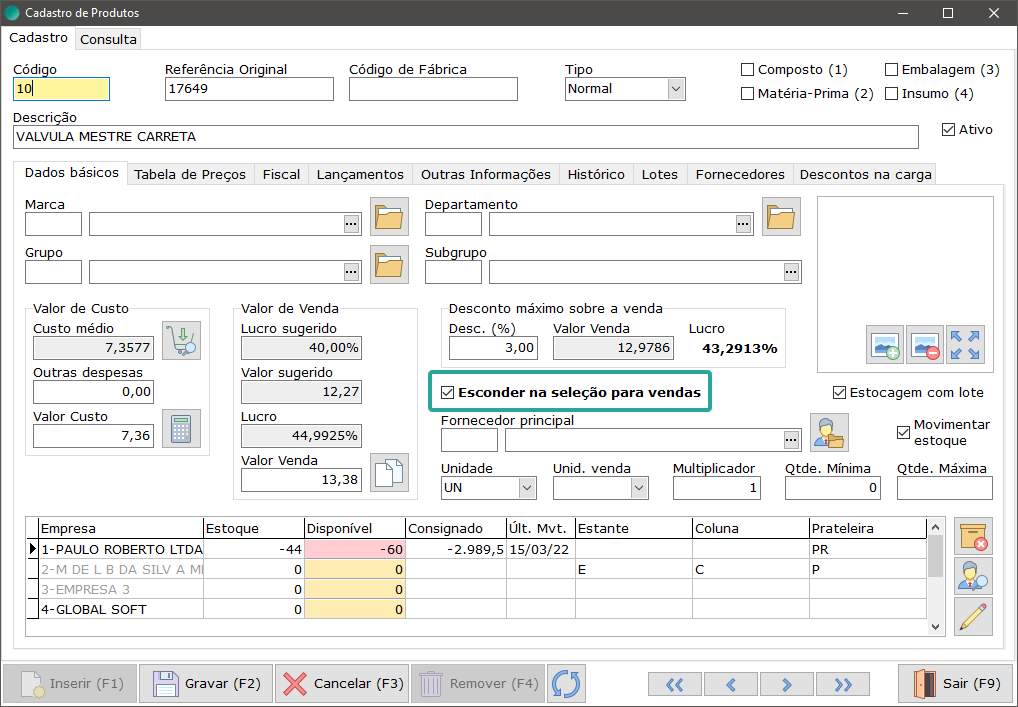
Task: Click the add image icon
Action: [885, 345]
